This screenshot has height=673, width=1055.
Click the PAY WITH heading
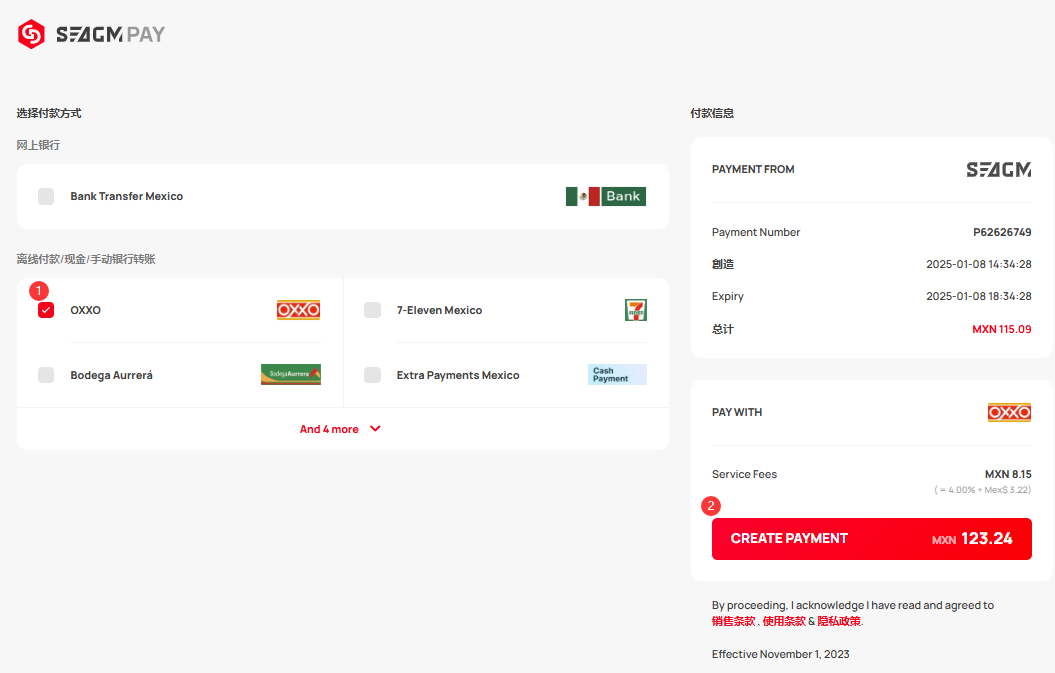point(737,413)
